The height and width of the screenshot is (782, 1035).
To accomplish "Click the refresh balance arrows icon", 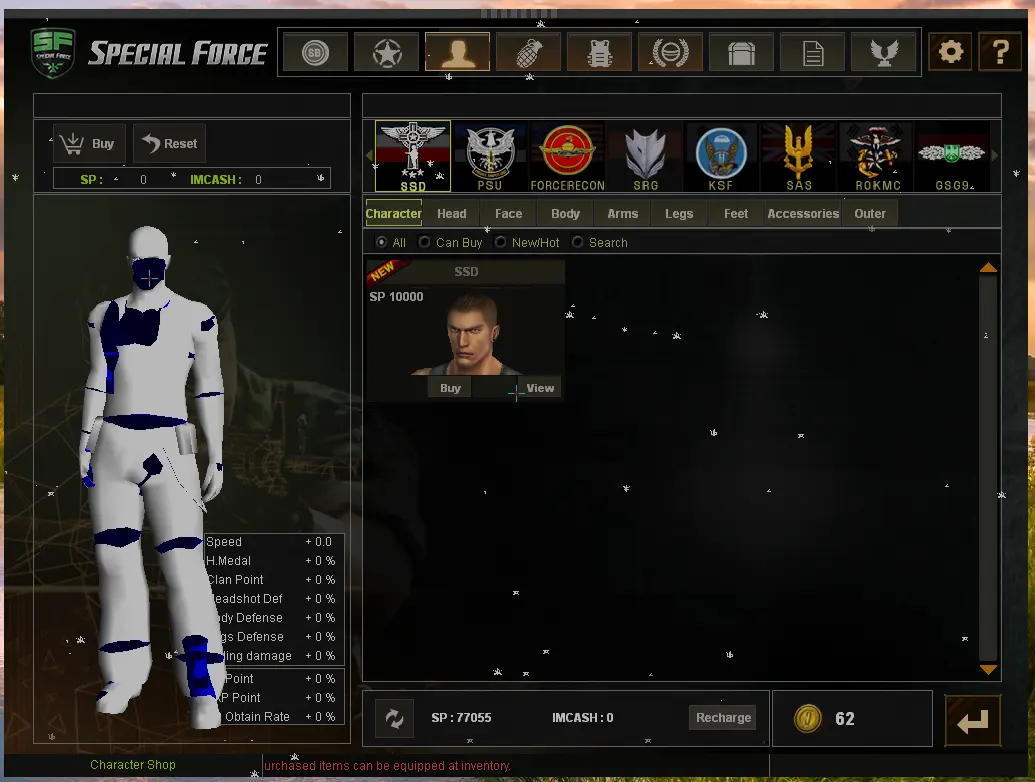I will click(x=394, y=719).
